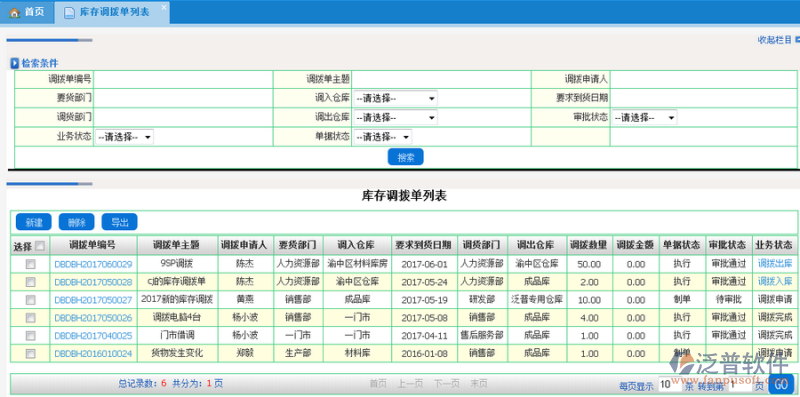
Task: Open the 调出仓库 dropdown
Action: point(395,117)
